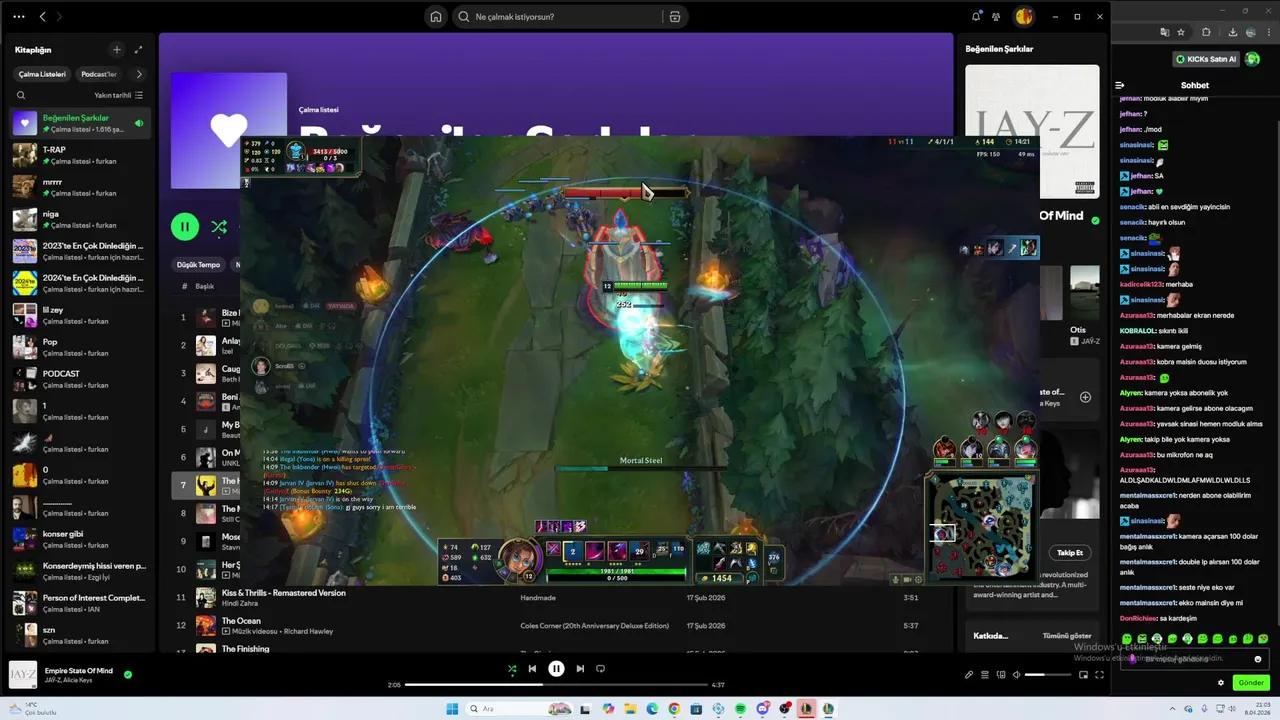Open the Spotify profile avatar menu
The height and width of the screenshot is (720, 1280).
pyautogui.click(x=1023, y=17)
